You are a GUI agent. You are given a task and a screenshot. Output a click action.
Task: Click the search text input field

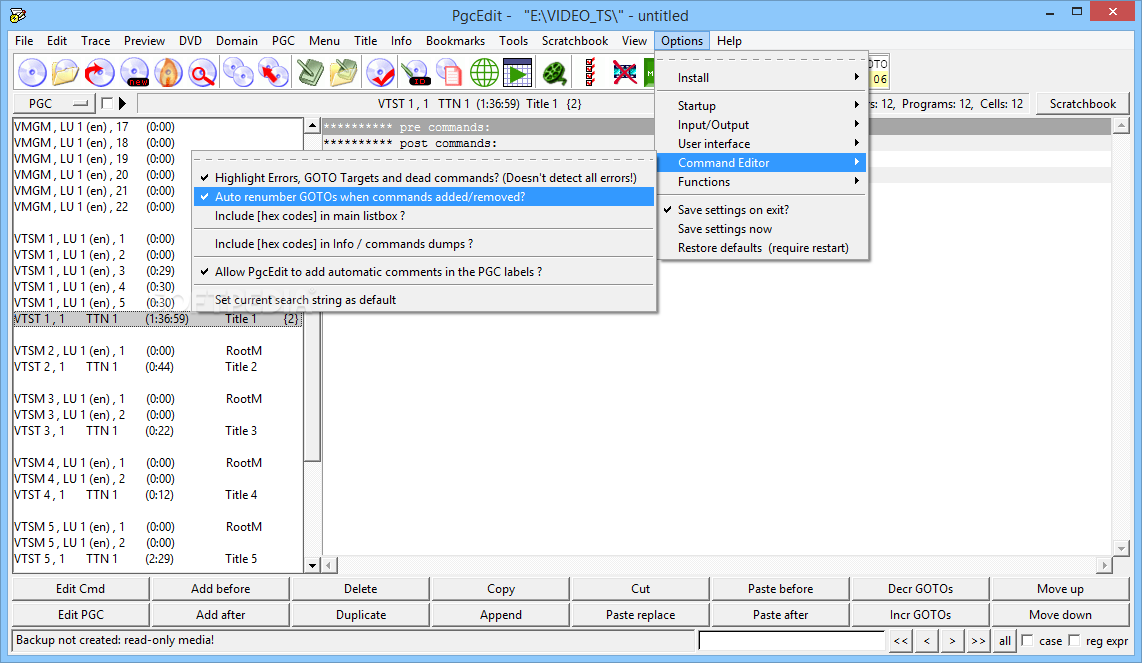791,640
